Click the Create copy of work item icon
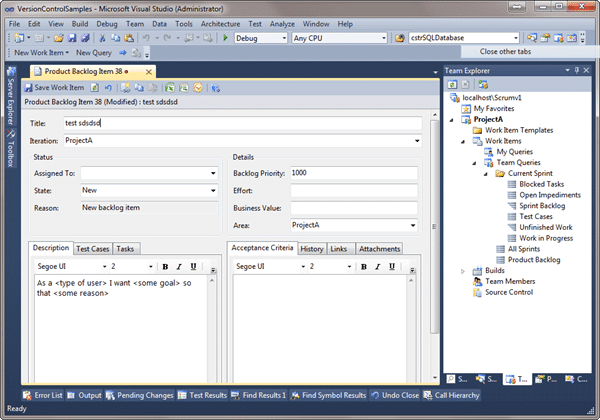 point(139,88)
